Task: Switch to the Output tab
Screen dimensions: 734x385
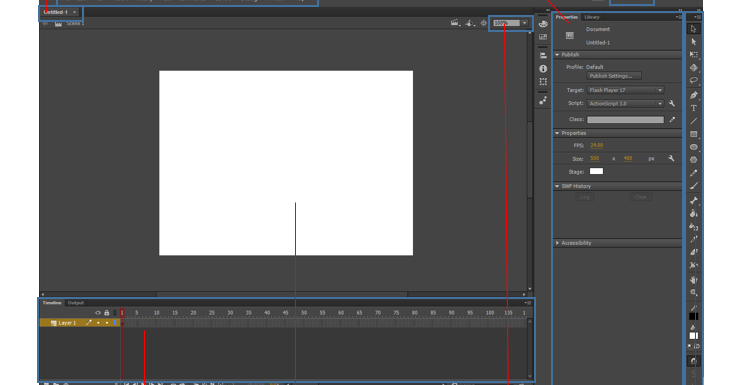Action: [75, 303]
